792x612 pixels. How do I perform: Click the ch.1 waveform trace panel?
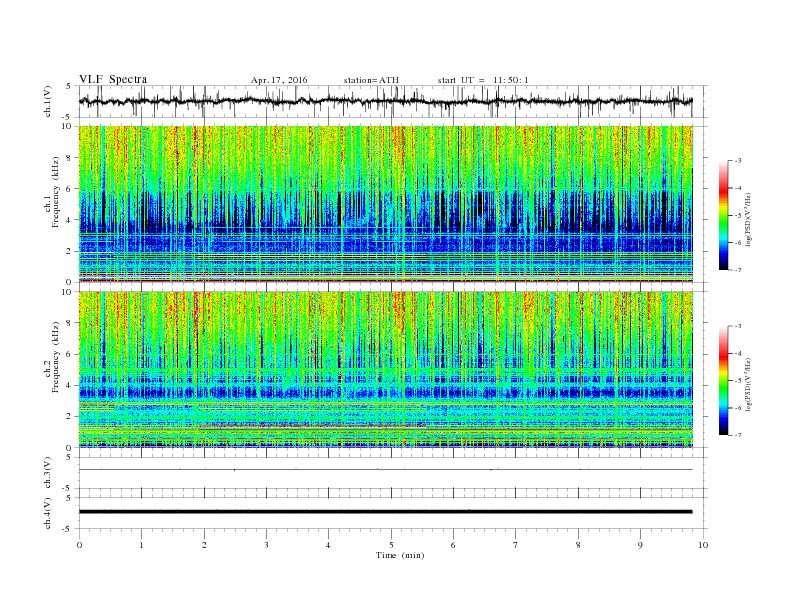[393, 101]
